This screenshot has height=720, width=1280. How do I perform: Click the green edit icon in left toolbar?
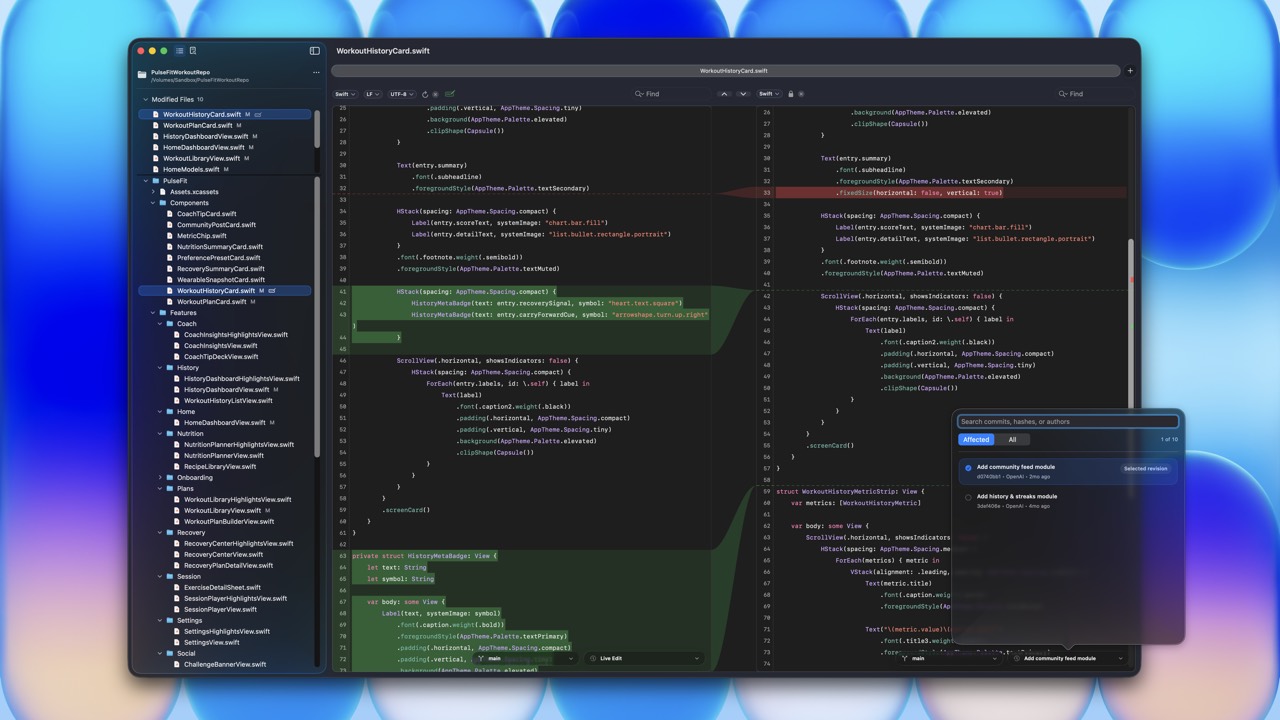pyautogui.click(x=450, y=94)
